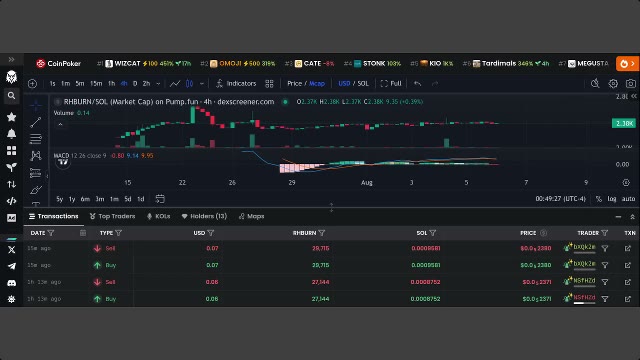Expand the left sidebar with double chevron
Image resolution: width=640 pixels, height=360 pixels.
(11, 60)
